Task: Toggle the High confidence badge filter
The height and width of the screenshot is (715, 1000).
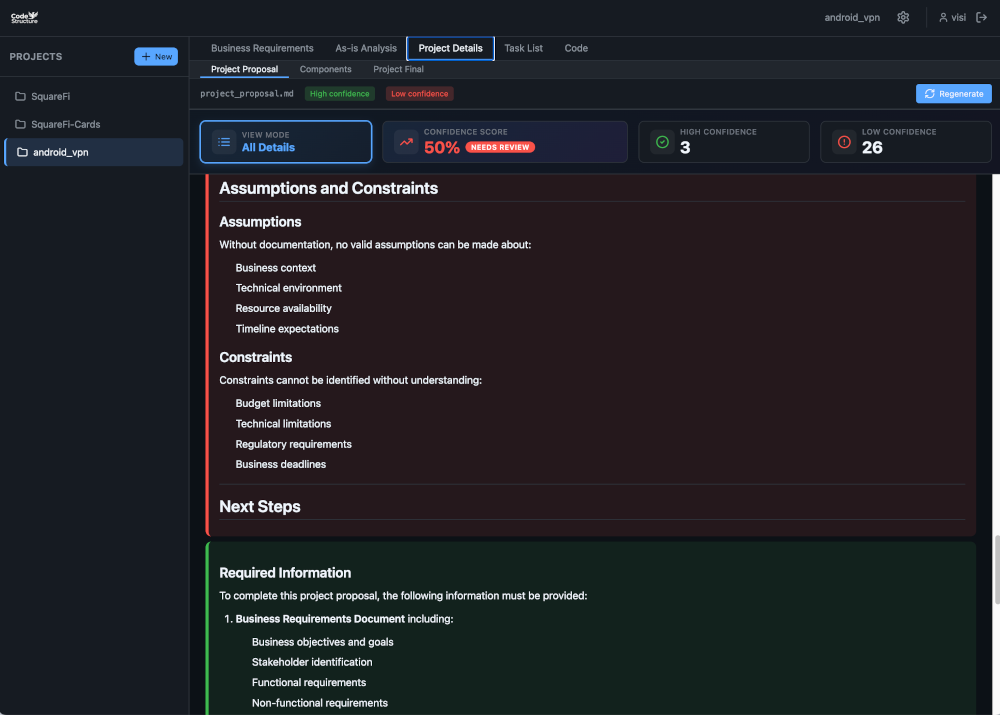Action: click(x=339, y=93)
